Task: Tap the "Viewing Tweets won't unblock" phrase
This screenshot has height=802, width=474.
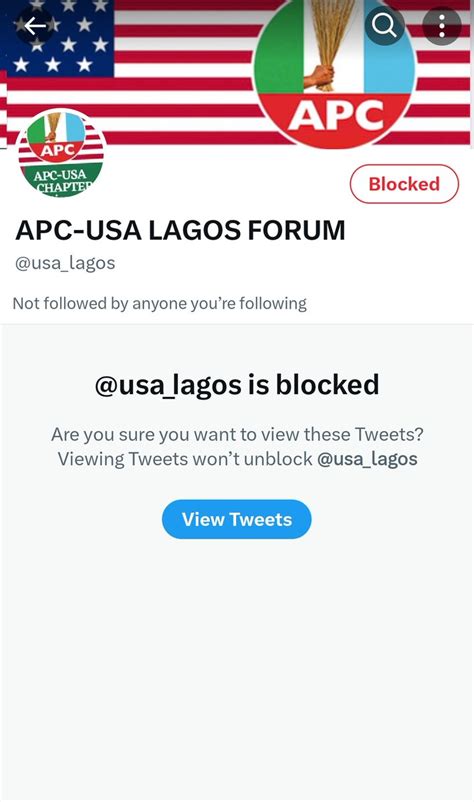Action: coord(185,459)
